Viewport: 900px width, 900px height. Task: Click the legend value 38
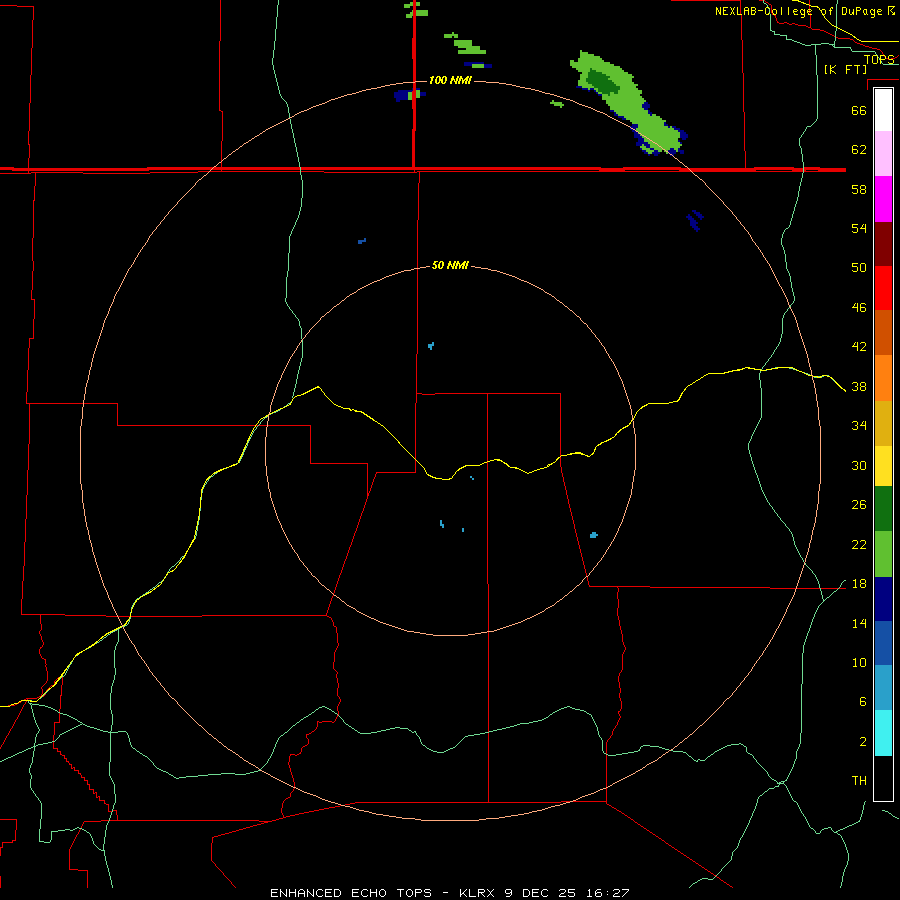pos(859,387)
